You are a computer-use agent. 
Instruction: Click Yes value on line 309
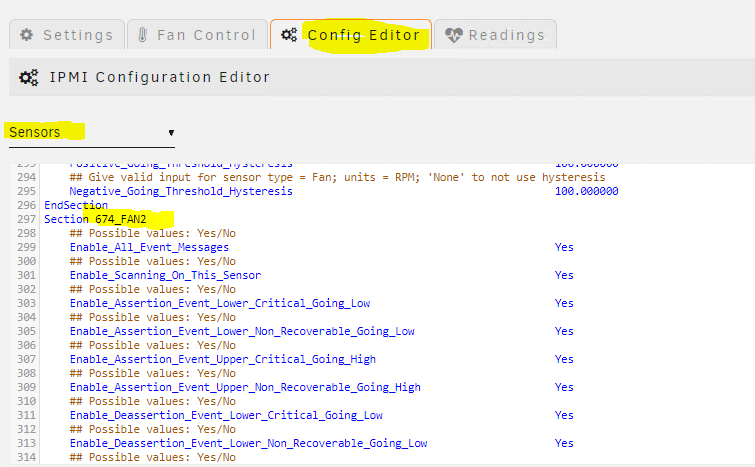[564, 387]
